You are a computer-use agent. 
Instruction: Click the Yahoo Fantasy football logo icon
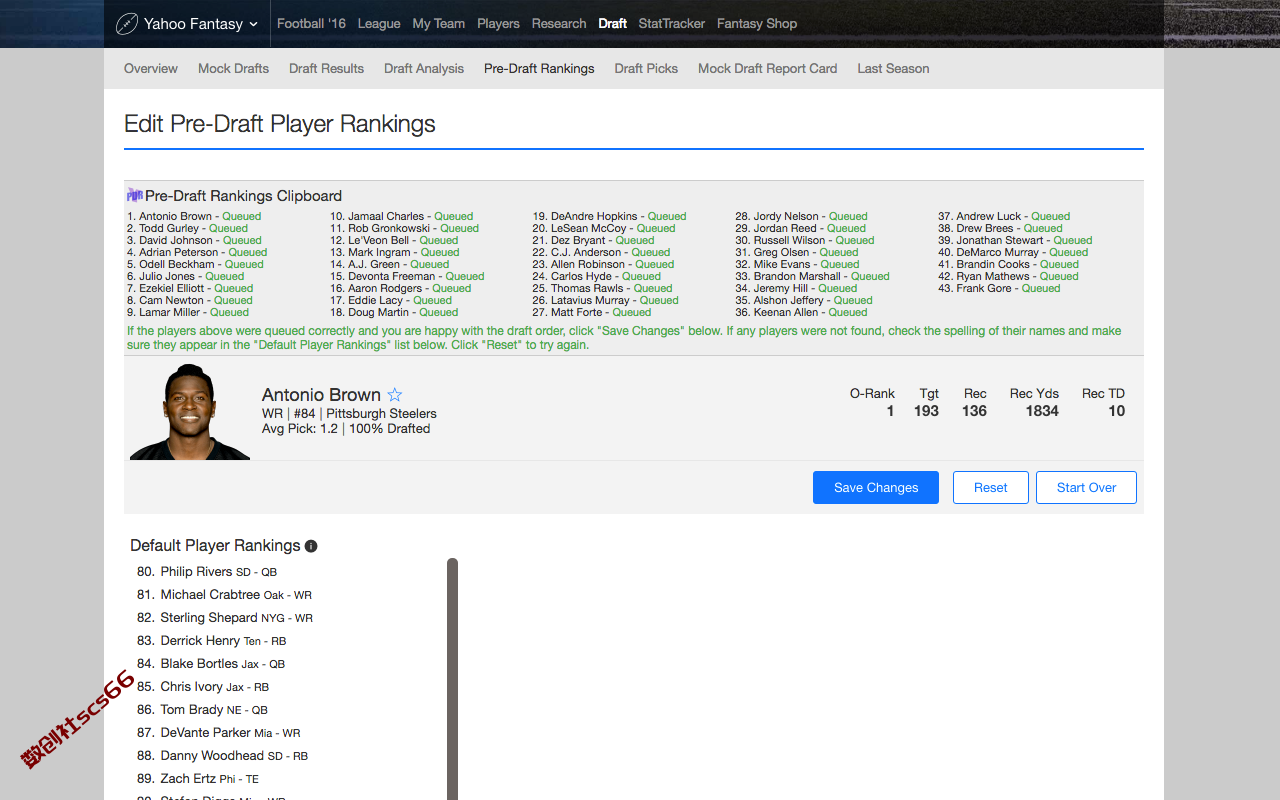coord(127,24)
